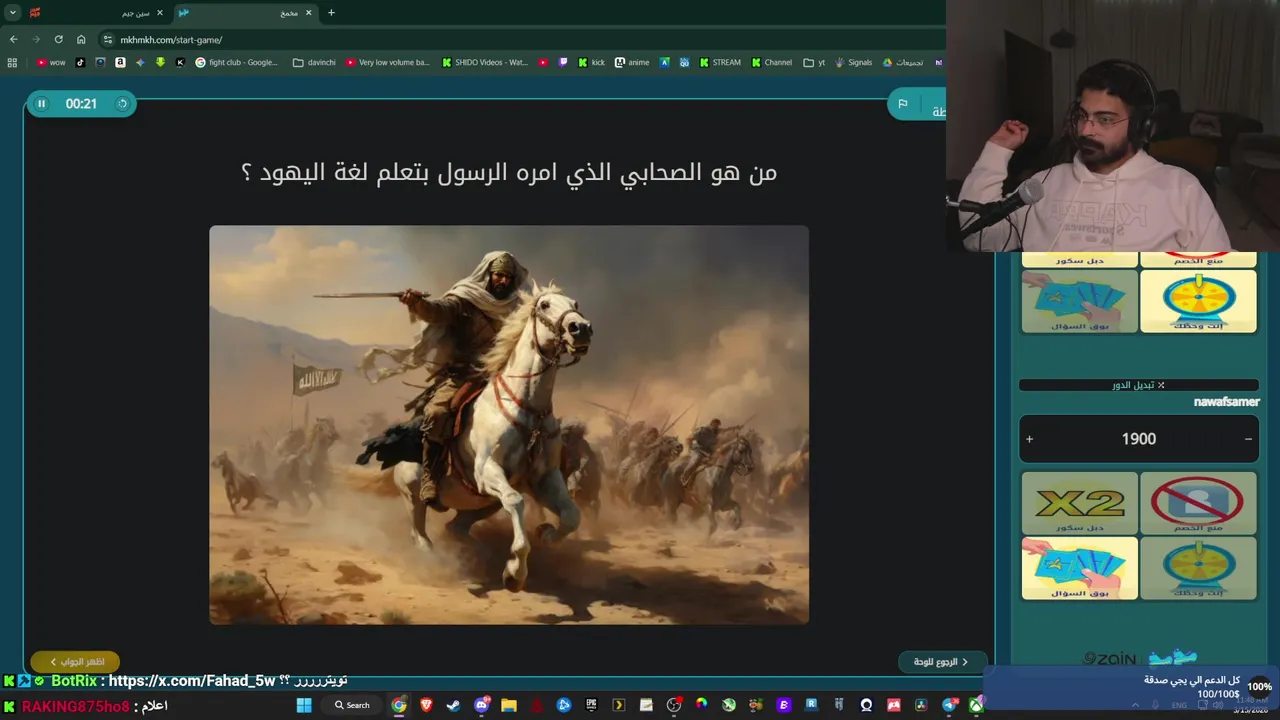Open the fight club Google bookmark
This screenshot has height=720, width=1280.
click(x=236, y=62)
